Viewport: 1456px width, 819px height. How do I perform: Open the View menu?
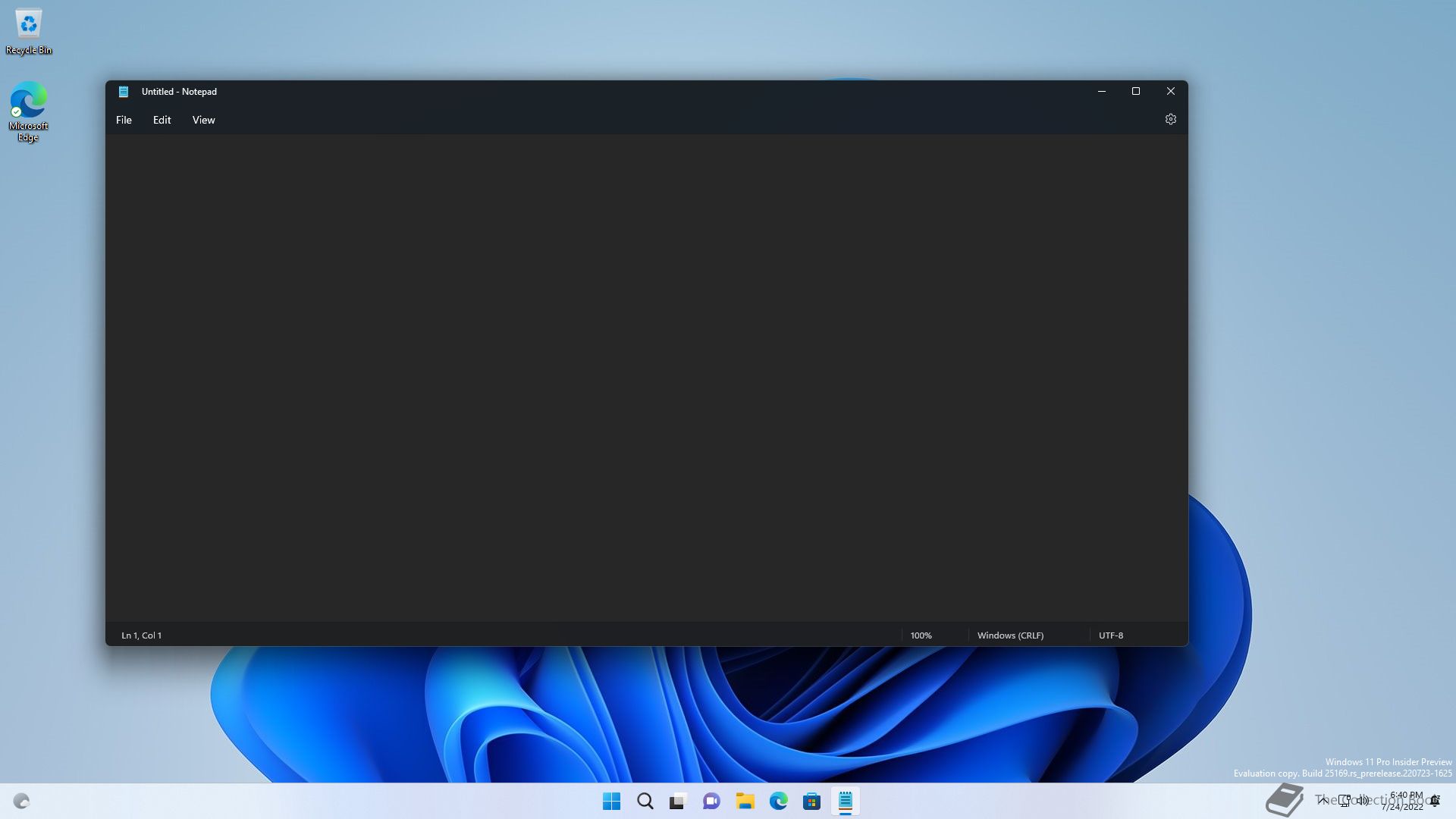203,120
